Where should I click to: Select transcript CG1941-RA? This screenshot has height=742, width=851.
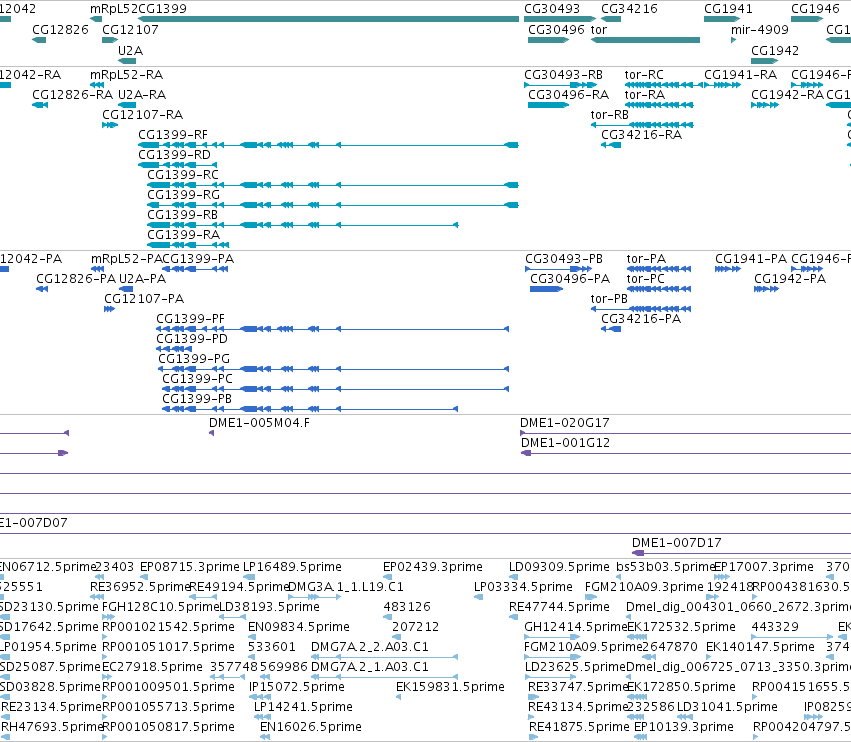point(740,74)
